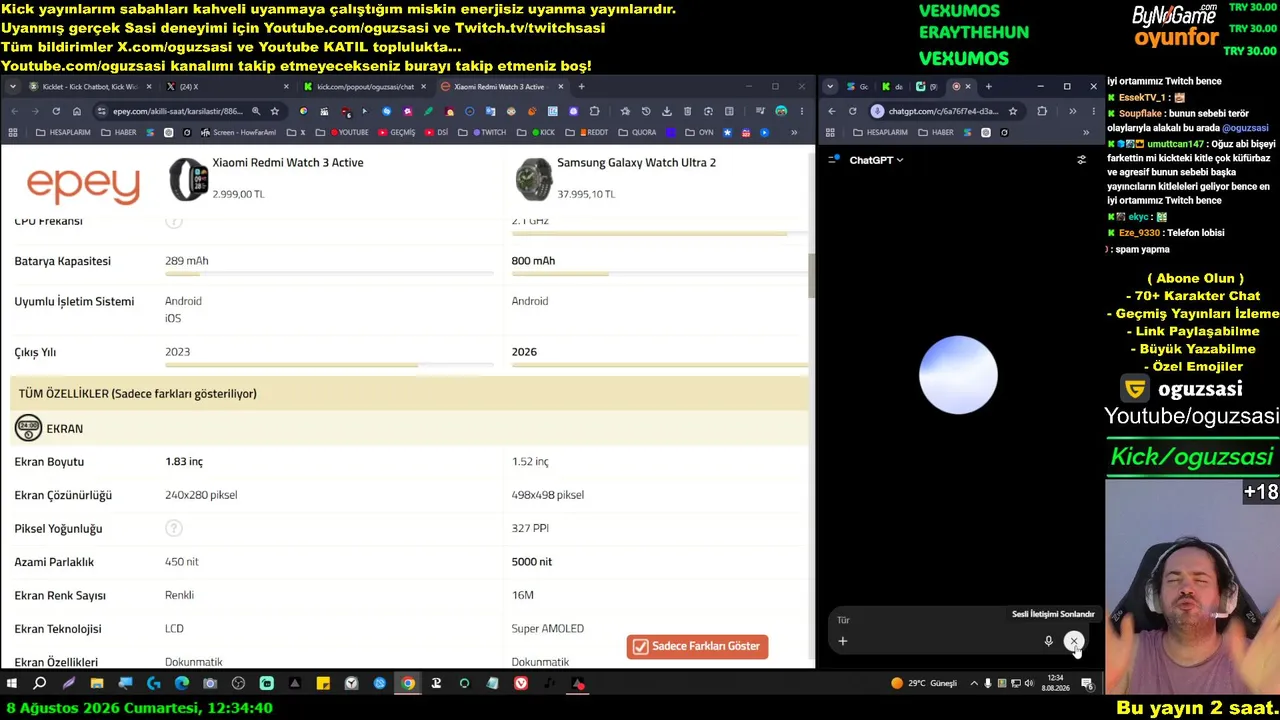This screenshot has width=1280, height=720.
Task: Open ChatGPT sidebar menu icon
Action: 834,160
